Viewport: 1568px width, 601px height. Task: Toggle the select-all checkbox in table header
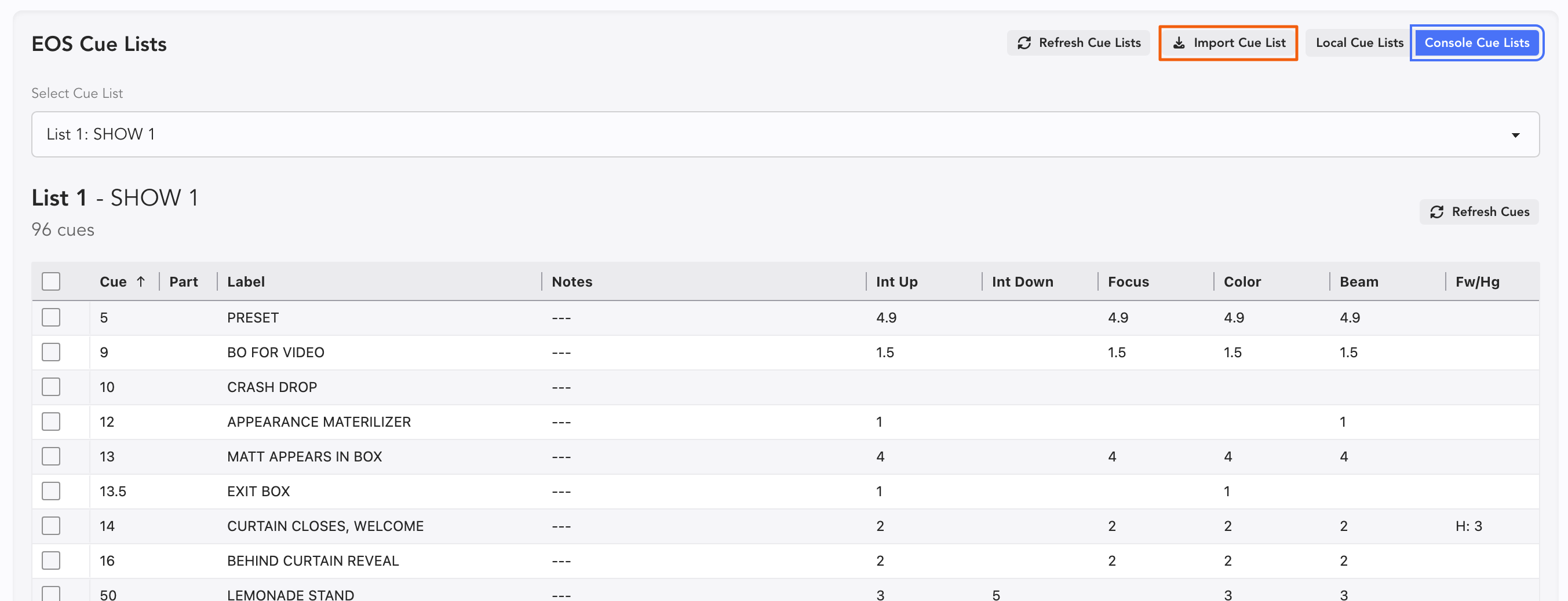[51, 281]
